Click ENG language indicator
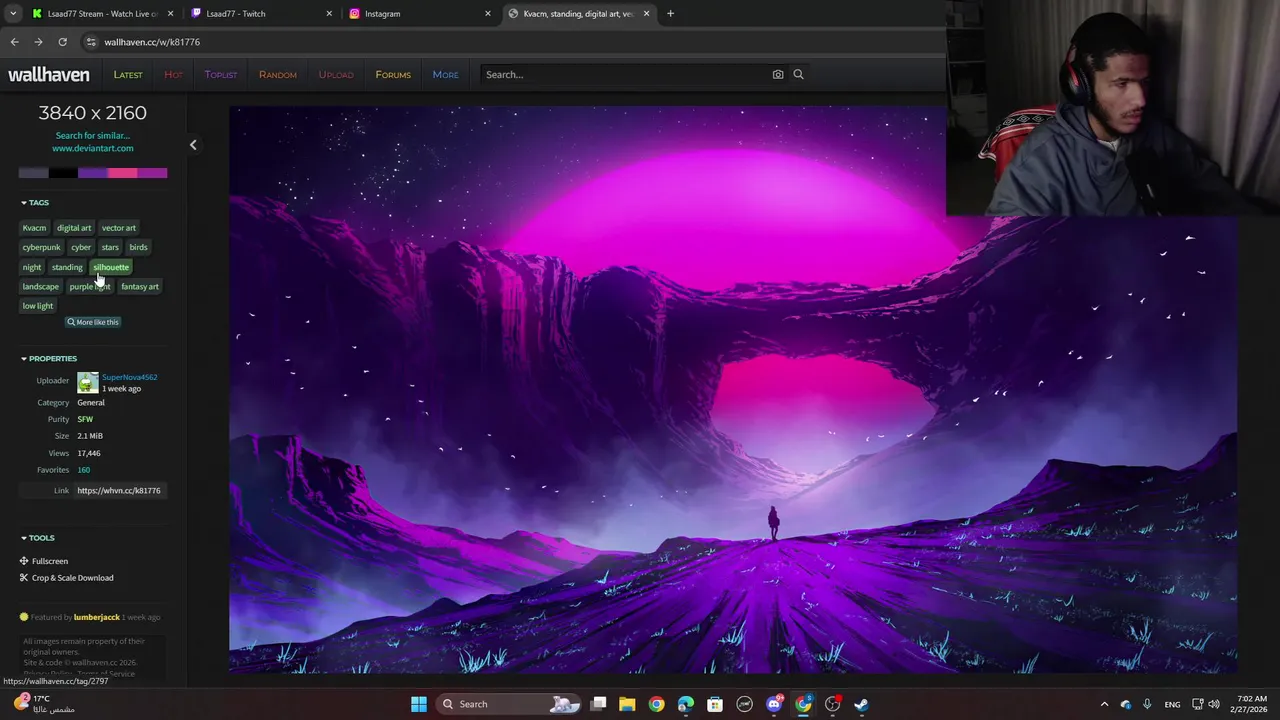1280x720 pixels. pyautogui.click(x=1173, y=704)
